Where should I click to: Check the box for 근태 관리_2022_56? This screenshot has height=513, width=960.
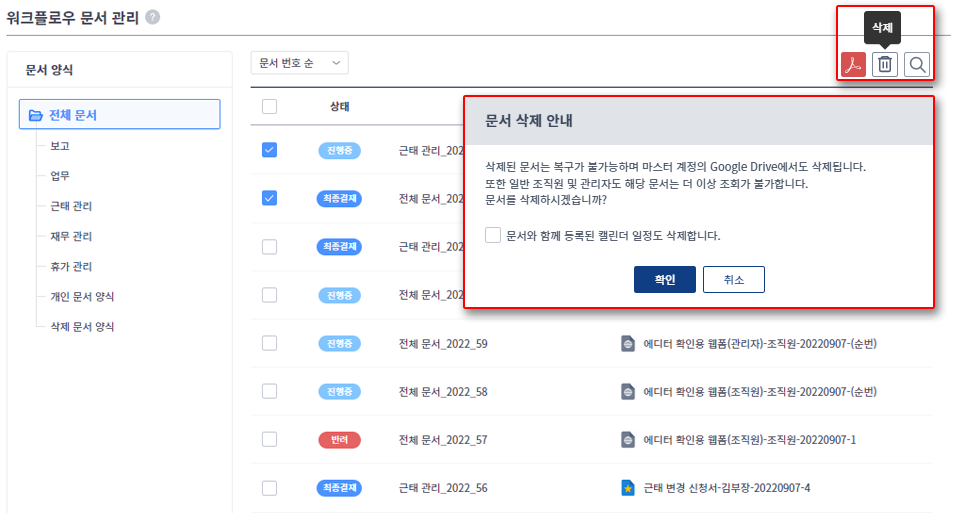click(x=269, y=488)
